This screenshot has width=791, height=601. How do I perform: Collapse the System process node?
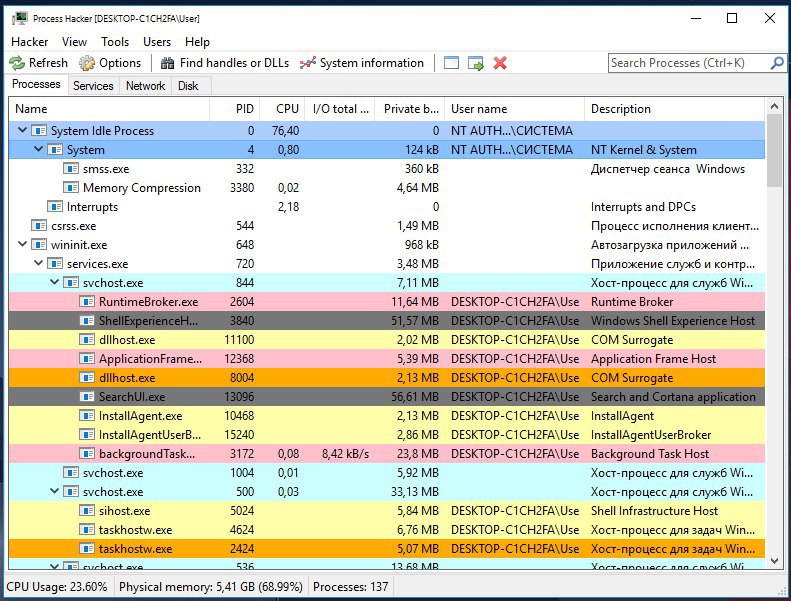pos(38,149)
